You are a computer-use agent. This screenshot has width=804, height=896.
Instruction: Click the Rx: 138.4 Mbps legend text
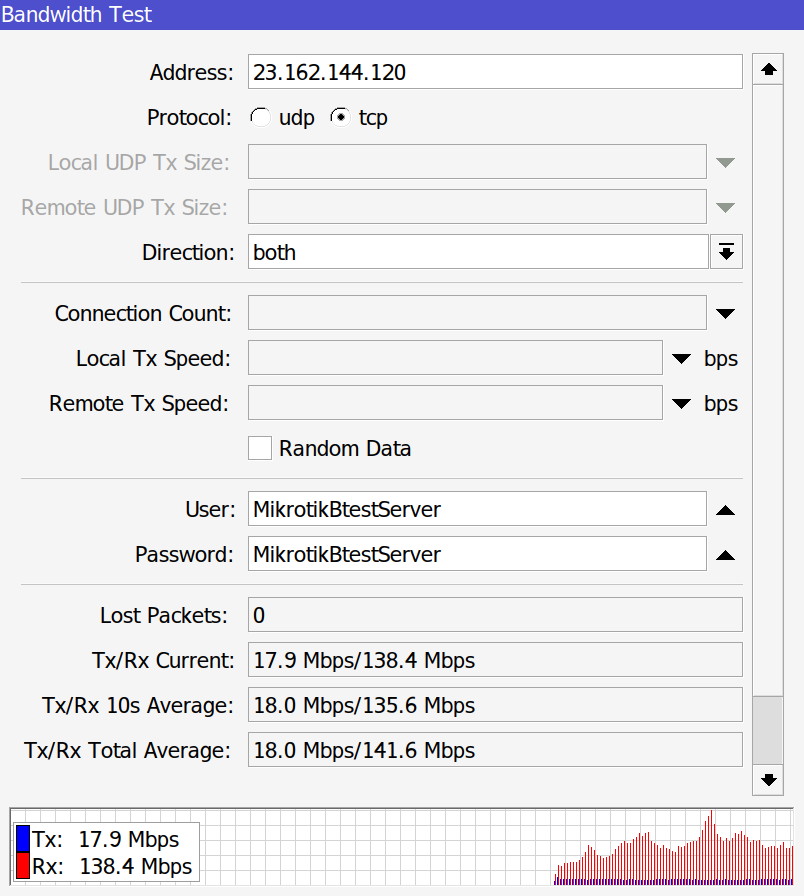point(112,866)
